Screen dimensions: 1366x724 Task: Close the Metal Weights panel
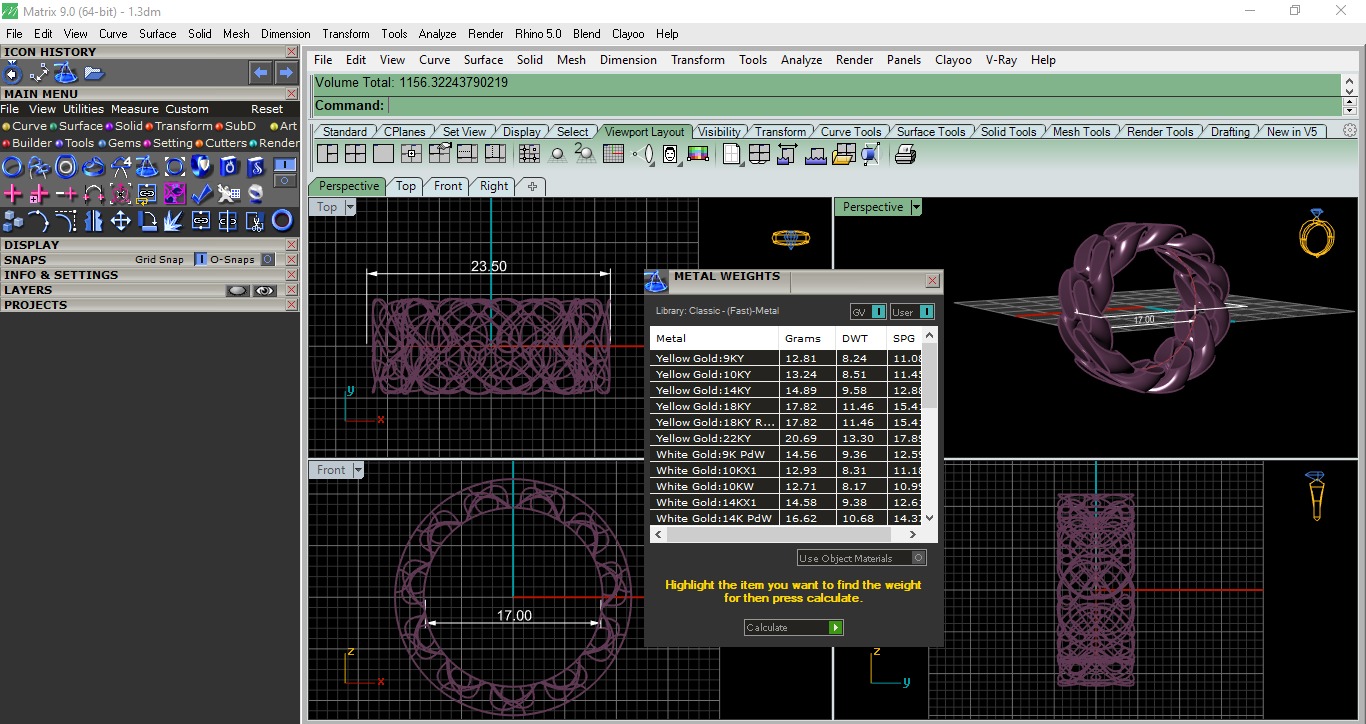click(932, 281)
